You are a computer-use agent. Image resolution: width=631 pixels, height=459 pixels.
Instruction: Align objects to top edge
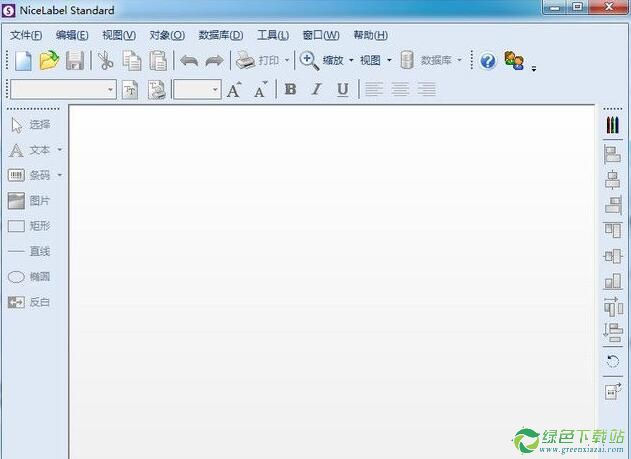[x=612, y=231]
